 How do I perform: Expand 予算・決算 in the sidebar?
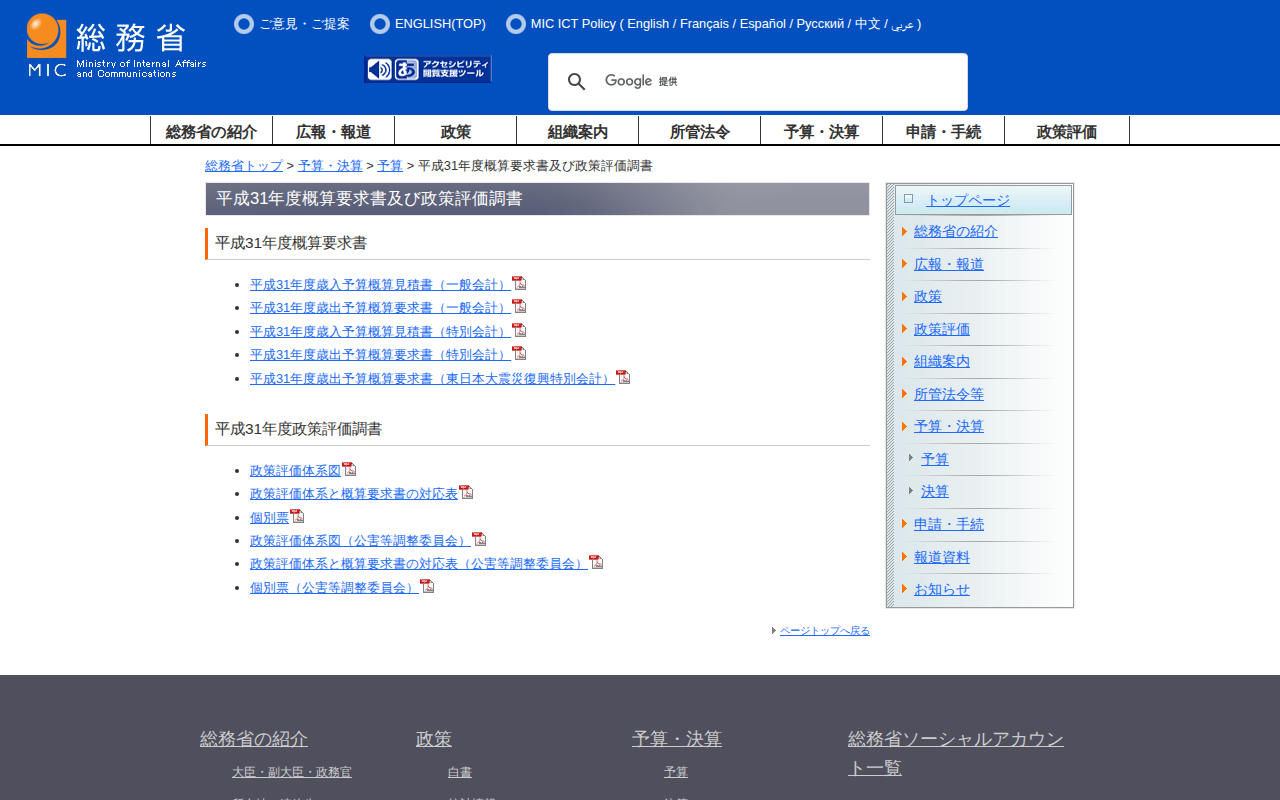click(948, 426)
